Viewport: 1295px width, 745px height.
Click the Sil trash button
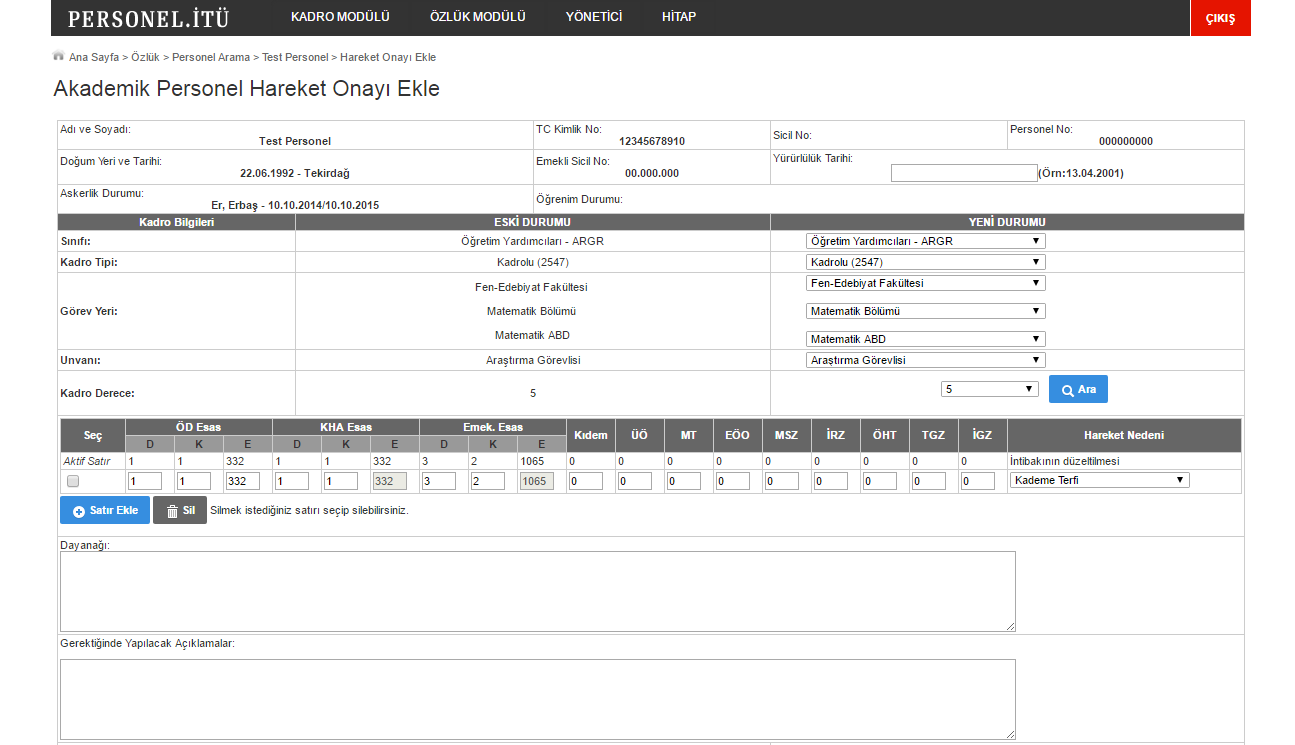click(180, 510)
